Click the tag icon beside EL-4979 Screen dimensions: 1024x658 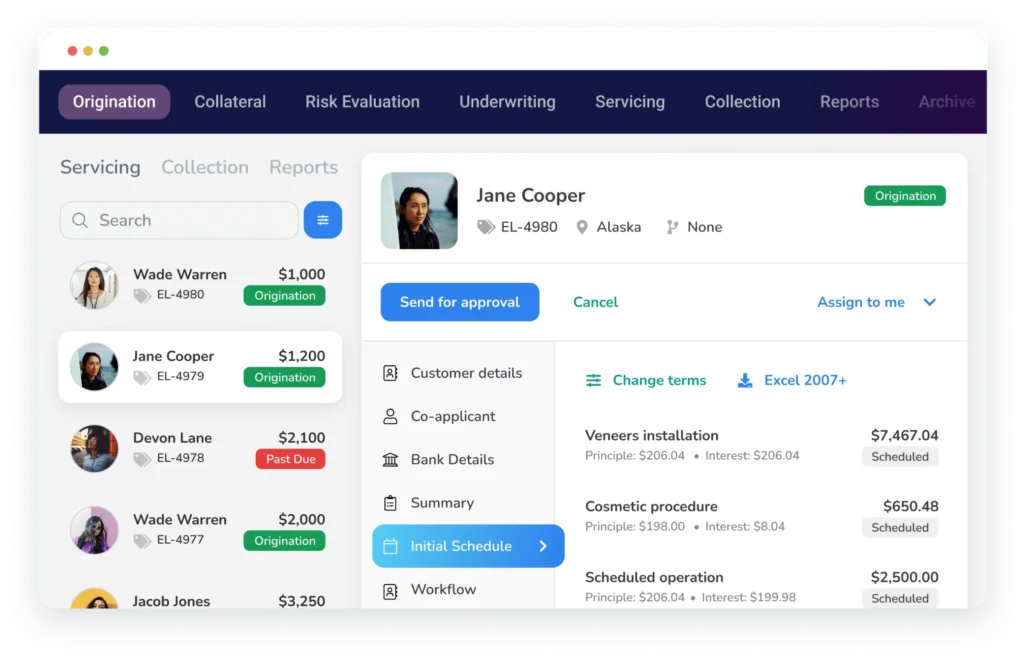click(142, 377)
